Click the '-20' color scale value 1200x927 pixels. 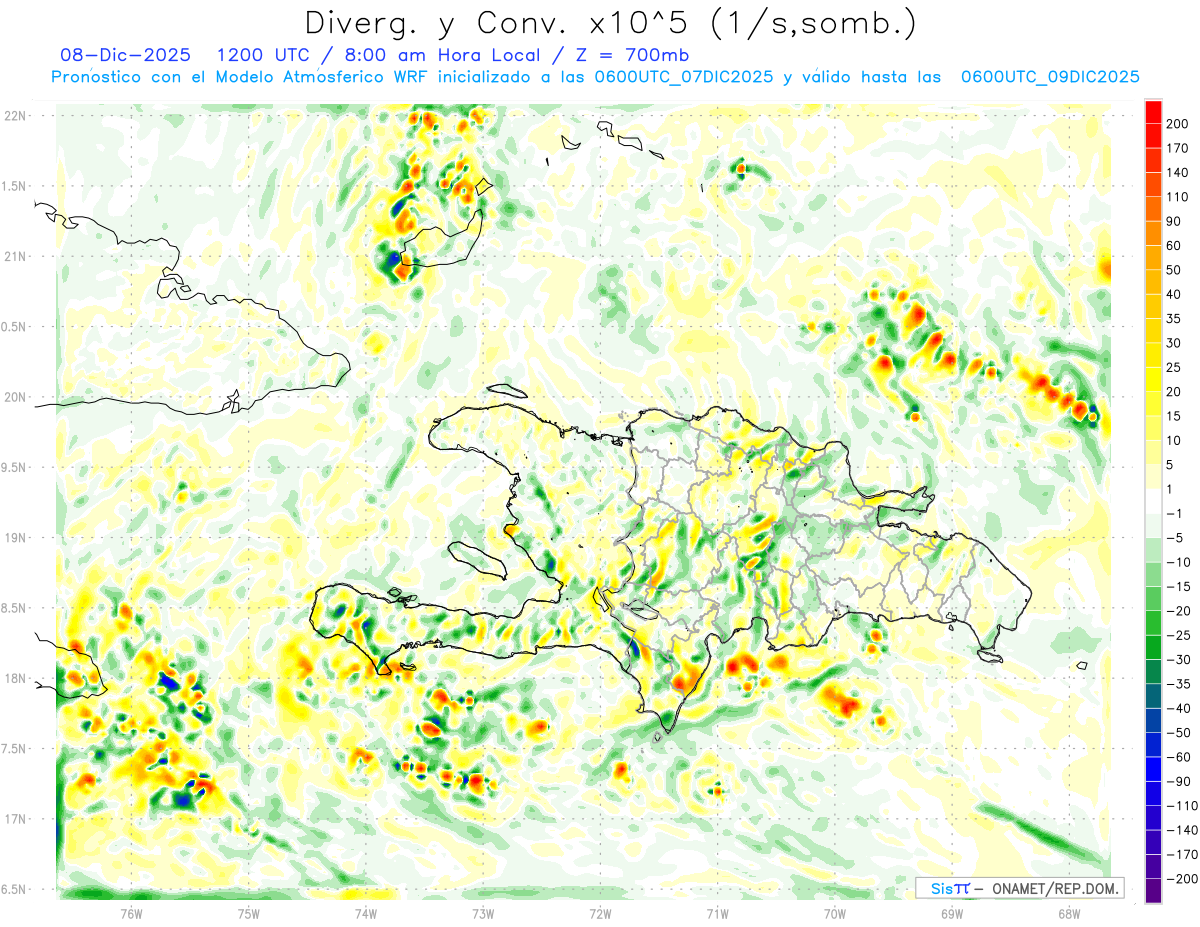1178,611
